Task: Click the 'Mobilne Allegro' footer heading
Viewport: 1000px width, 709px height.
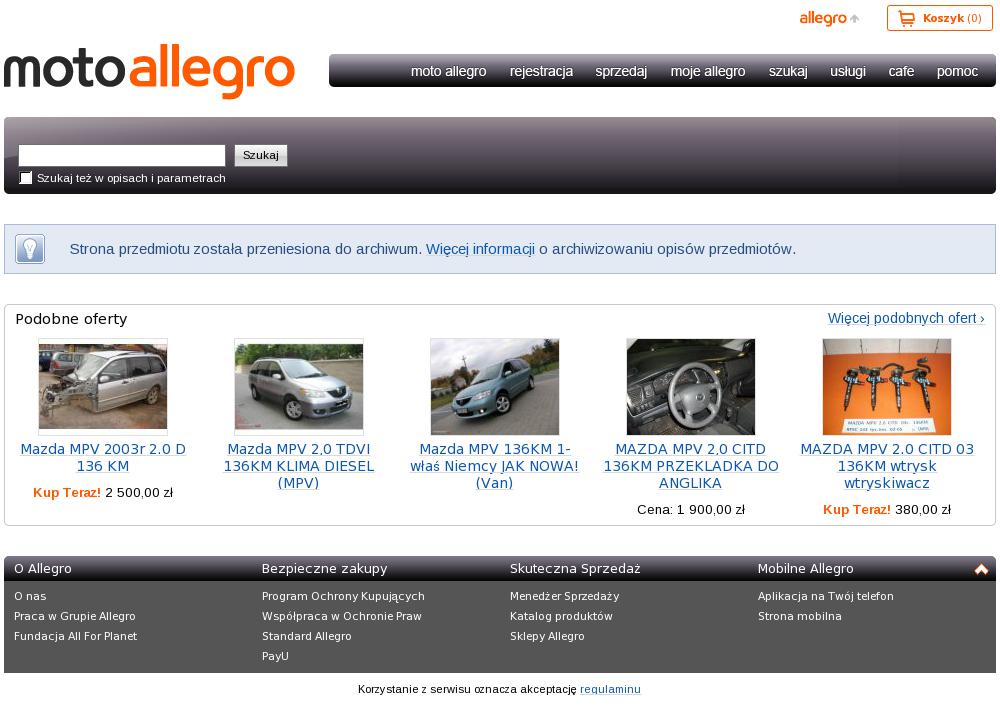Action: 805,569
